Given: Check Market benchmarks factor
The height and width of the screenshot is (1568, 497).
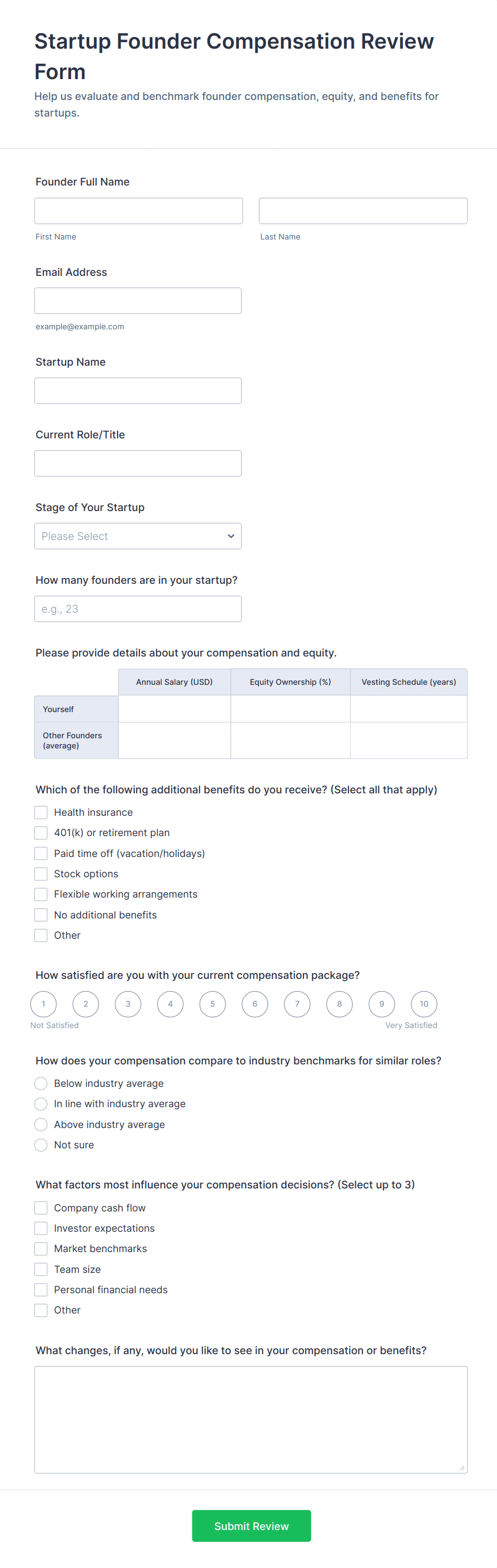Looking at the screenshot, I should (41, 1248).
